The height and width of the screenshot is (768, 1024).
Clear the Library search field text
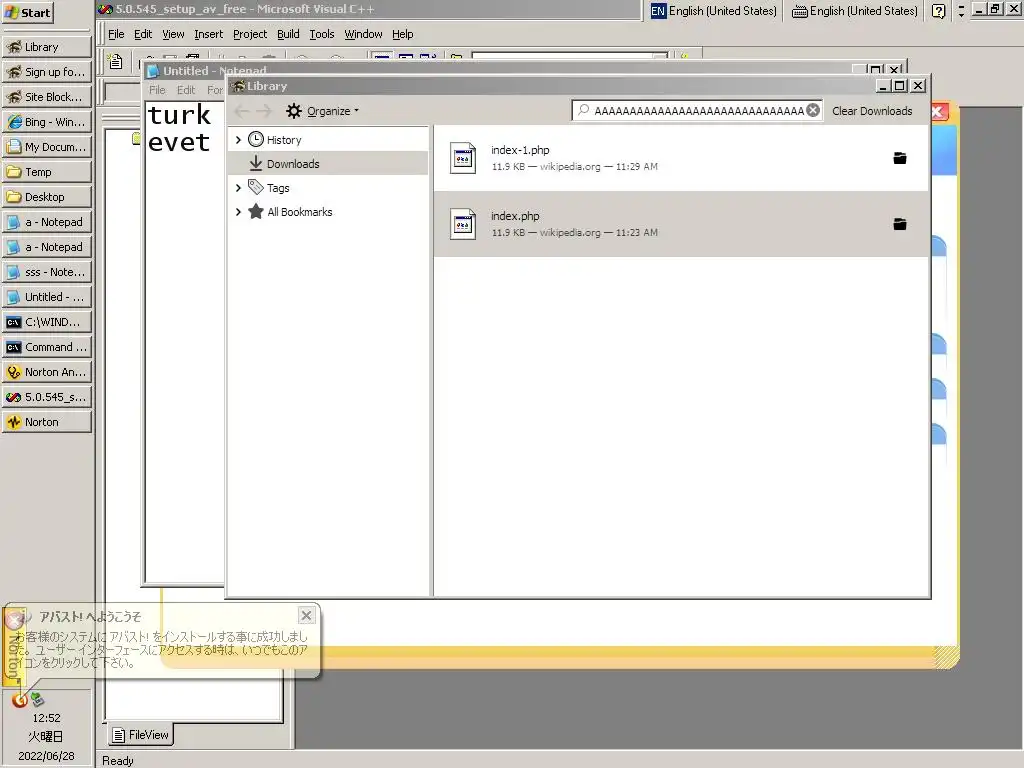813,110
